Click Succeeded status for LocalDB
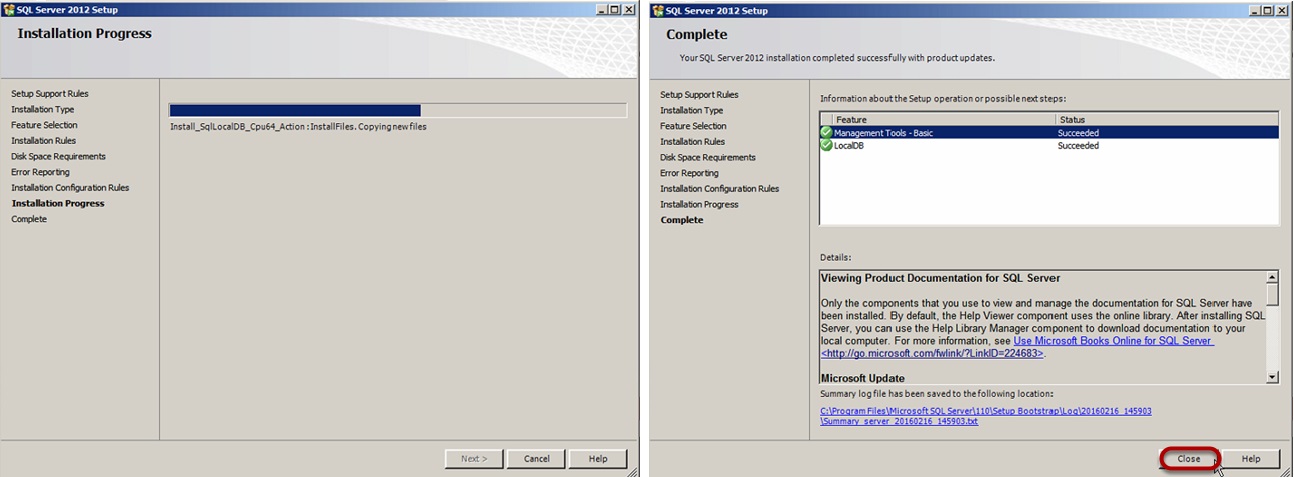 [x=1078, y=145]
